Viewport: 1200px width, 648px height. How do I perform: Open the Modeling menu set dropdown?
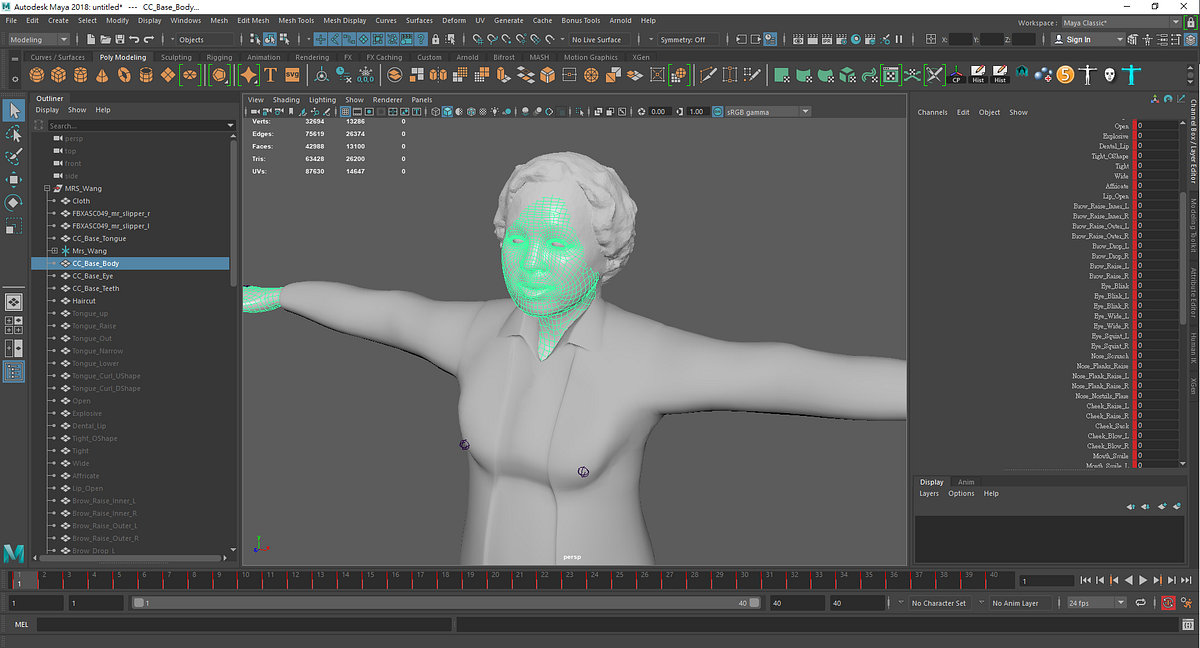(38, 39)
